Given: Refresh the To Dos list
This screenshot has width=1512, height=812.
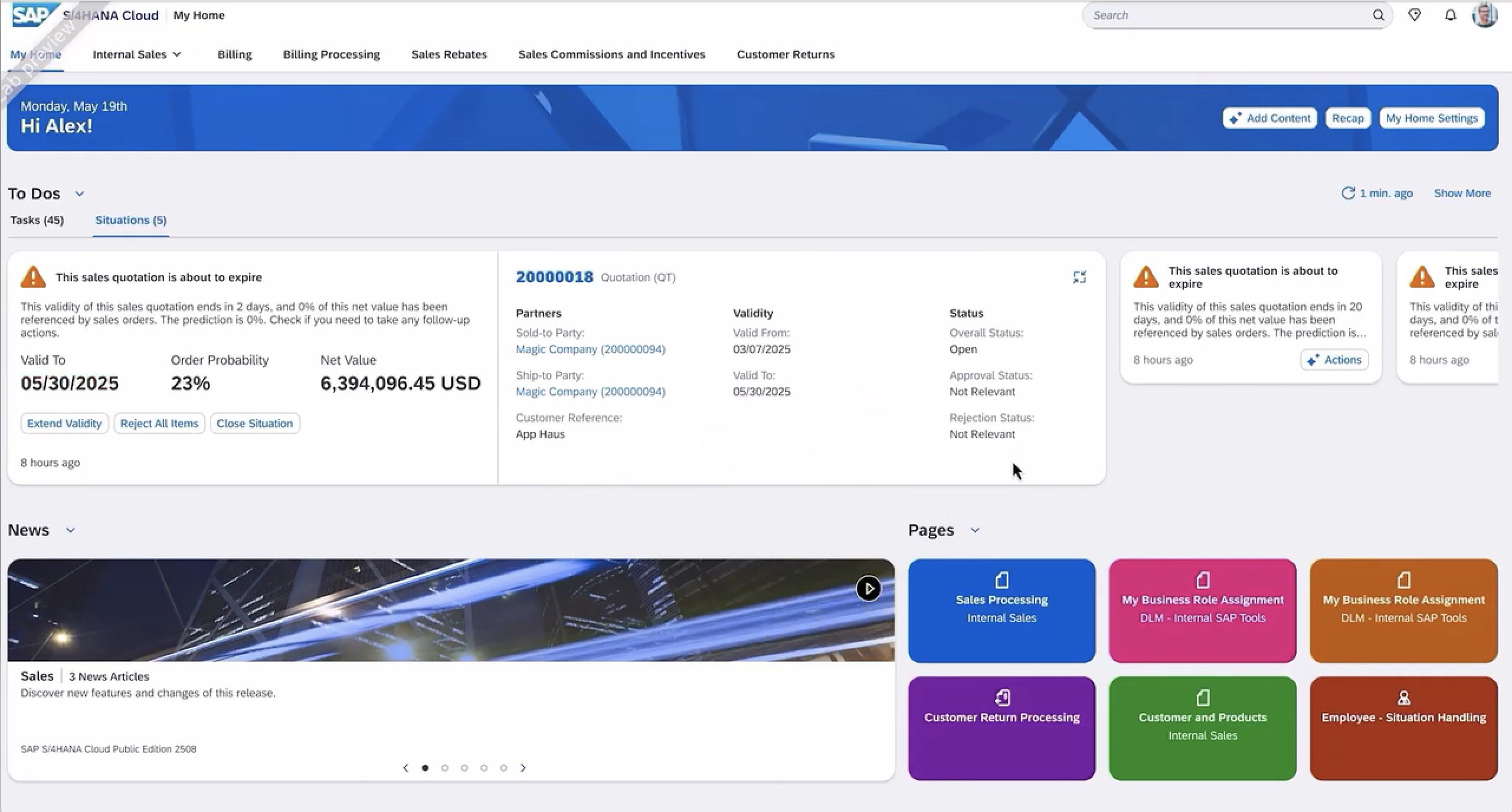Looking at the screenshot, I should coord(1348,193).
